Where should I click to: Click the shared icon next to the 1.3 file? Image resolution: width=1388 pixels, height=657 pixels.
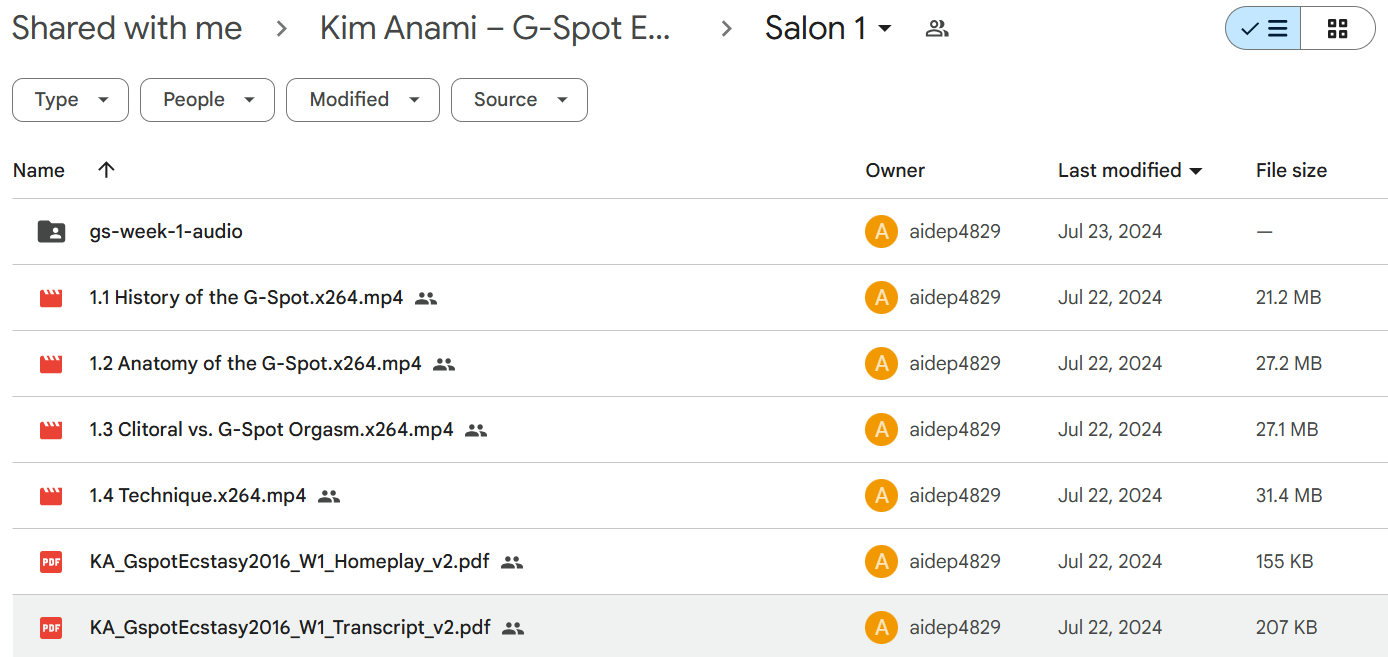click(476, 430)
